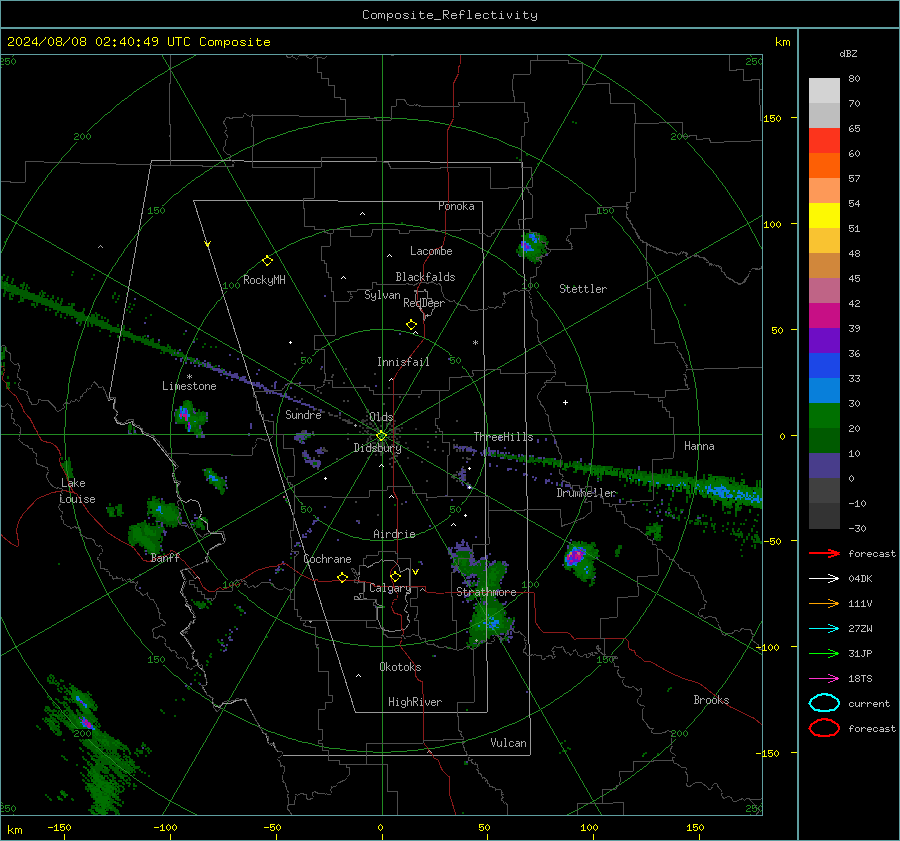Select the 0 dBZ purple color swatch
The height and width of the screenshot is (841, 900).
pyautogui.click(x=824, y=466)
